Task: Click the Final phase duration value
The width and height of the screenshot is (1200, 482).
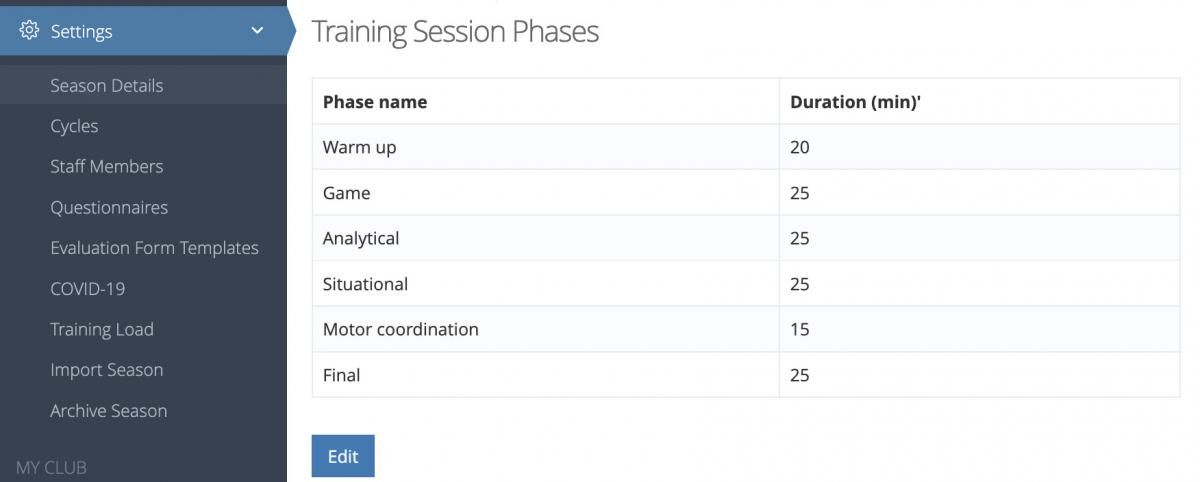Action: click(799, 375)
